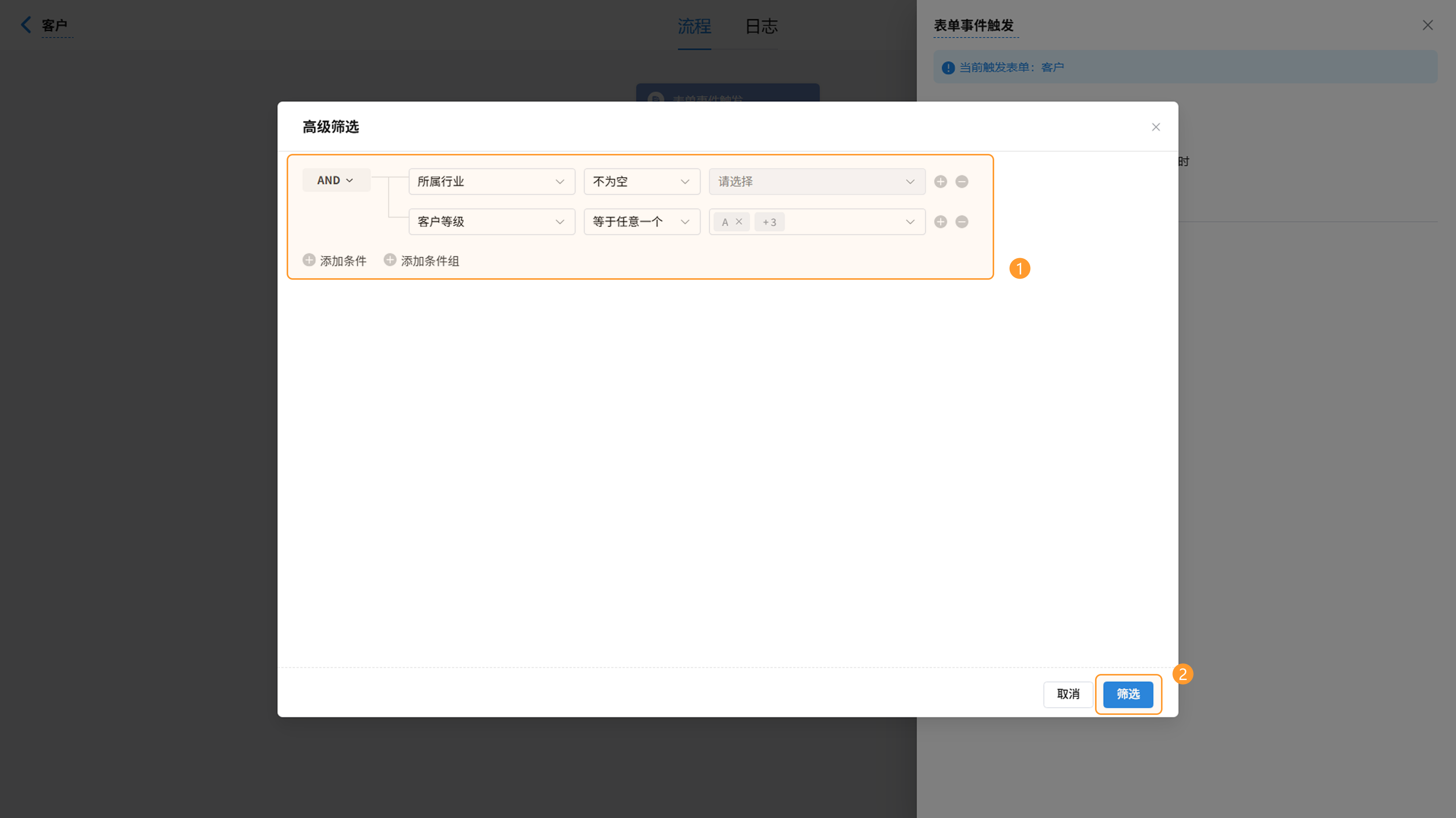Click the info icon beside 当前触发表单
Screen dimensions: 1456x818
click(948, 68)
